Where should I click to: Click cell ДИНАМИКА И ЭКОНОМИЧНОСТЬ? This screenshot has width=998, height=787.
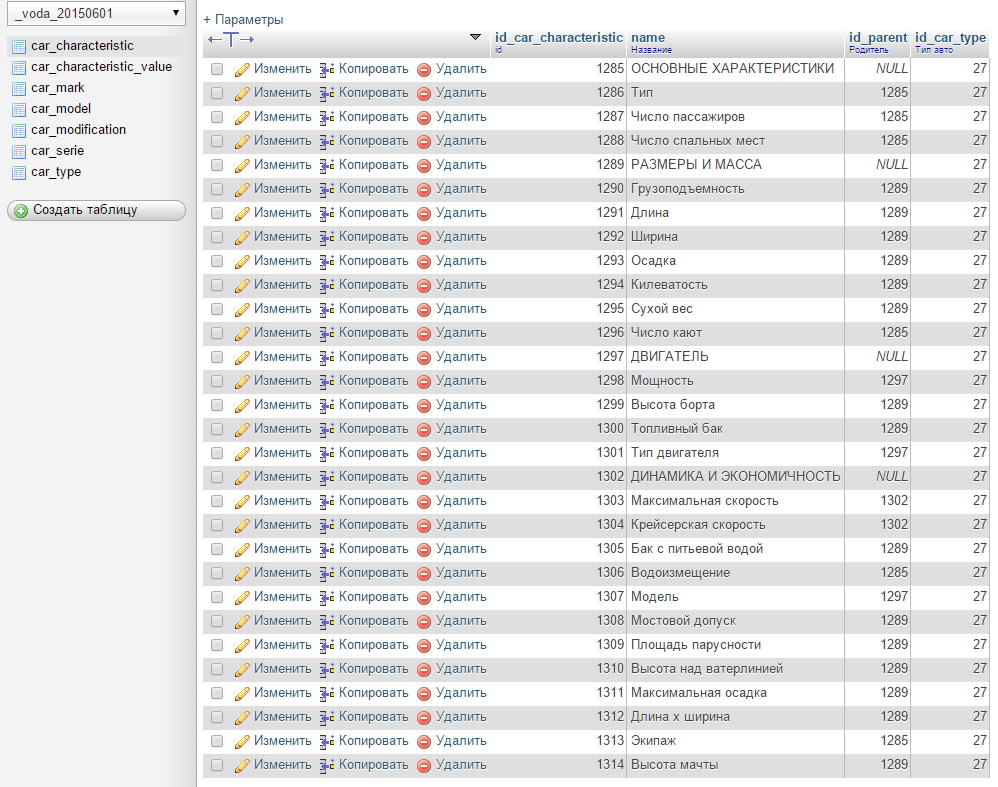coord(735,477)
